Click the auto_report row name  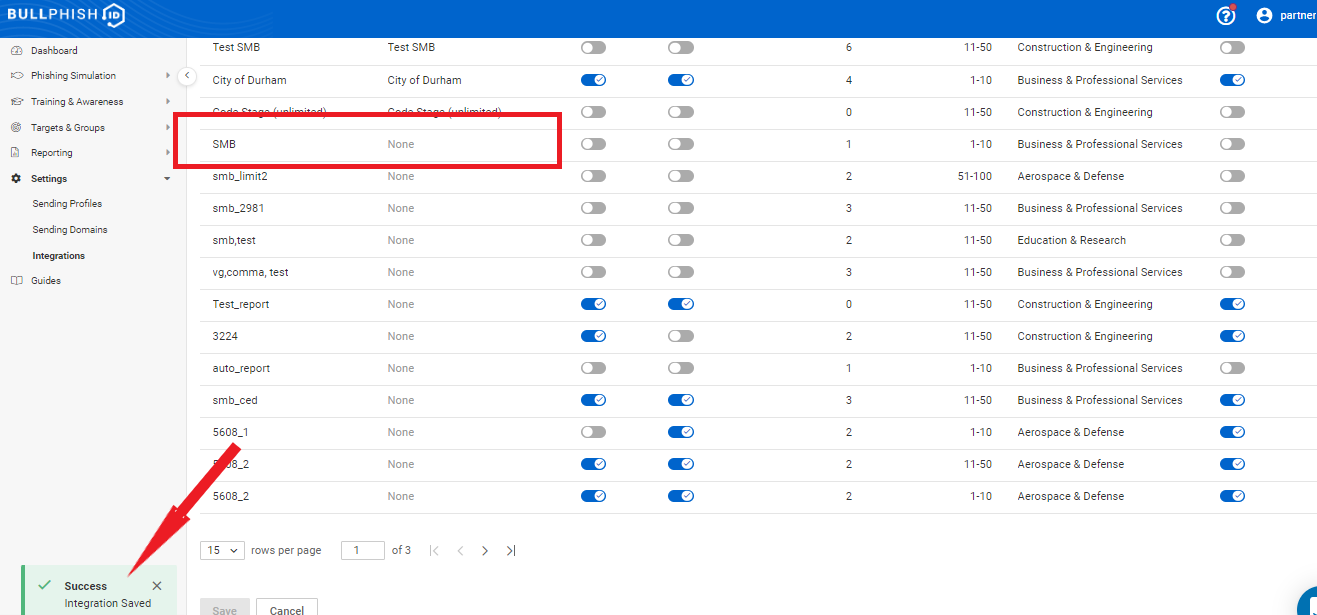tap(241, 368)
